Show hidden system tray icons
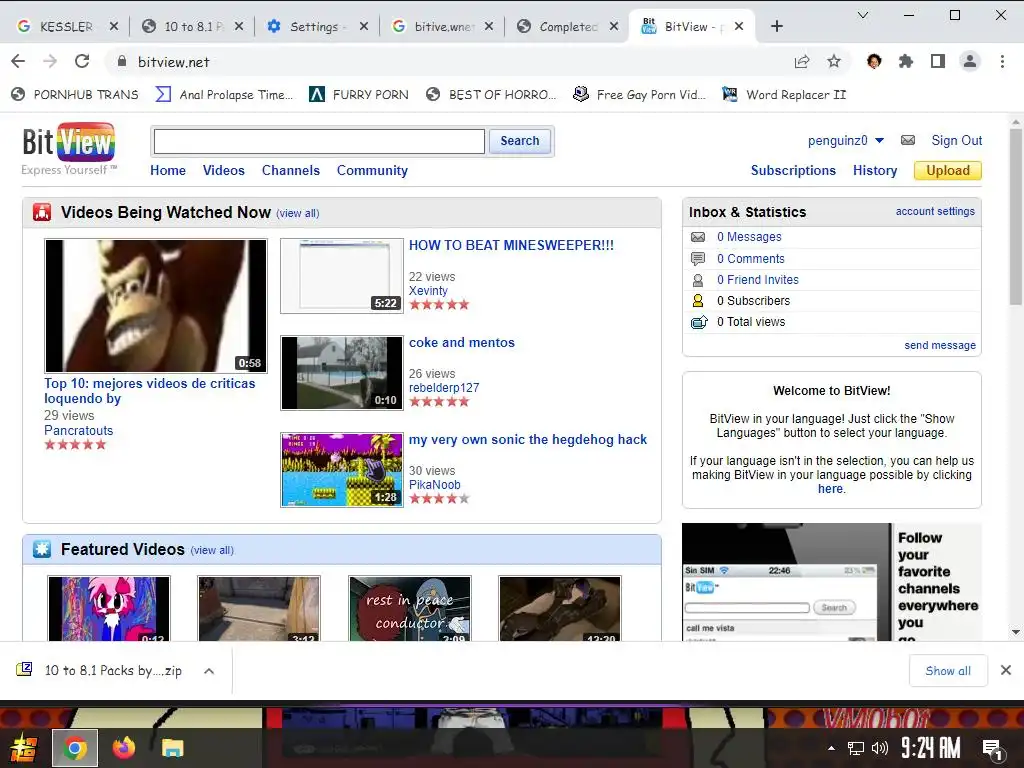 tap(831, 748)
